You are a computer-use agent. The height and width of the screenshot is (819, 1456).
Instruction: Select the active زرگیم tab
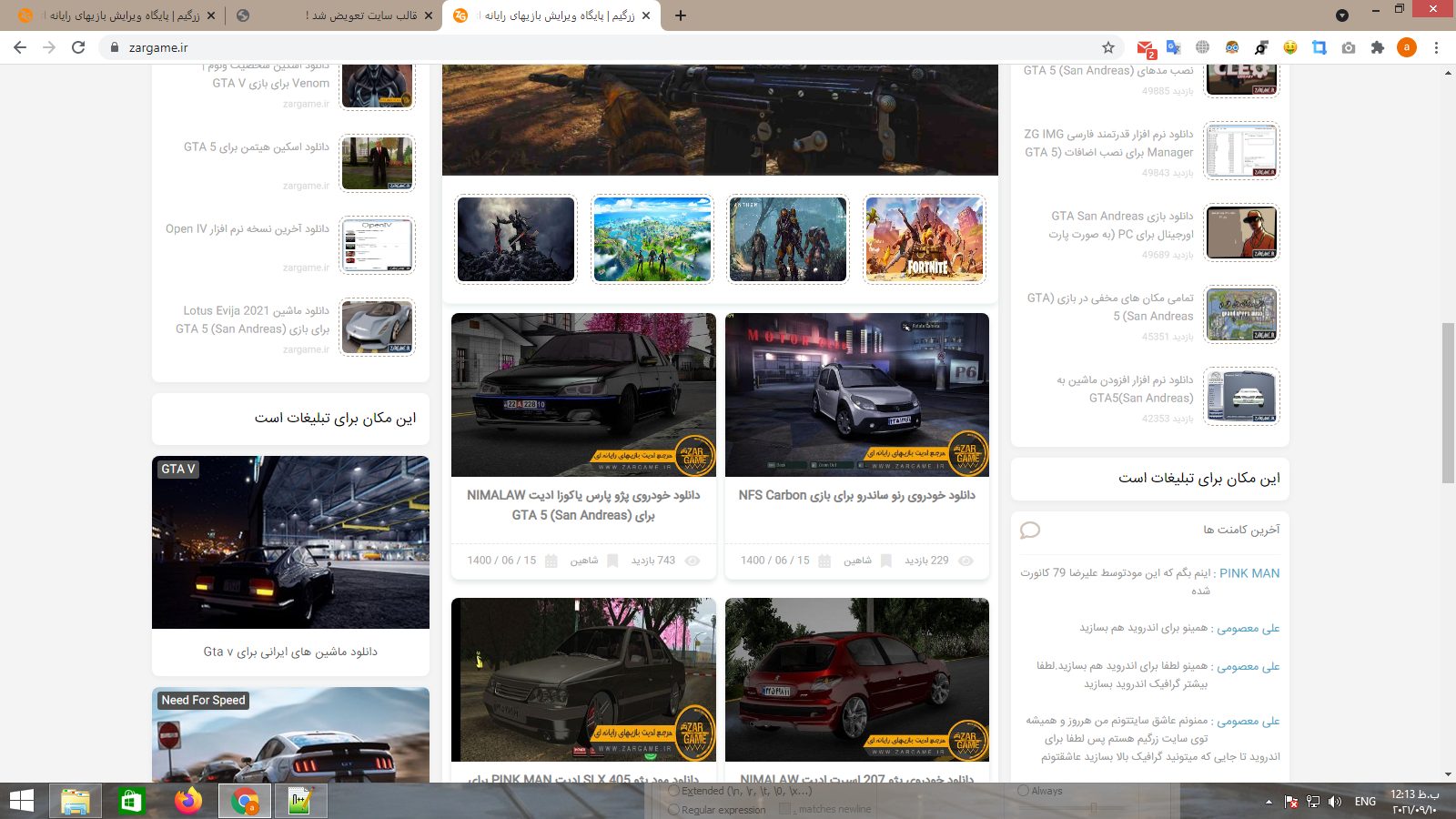pyautogui.click(x=551, y=15)
